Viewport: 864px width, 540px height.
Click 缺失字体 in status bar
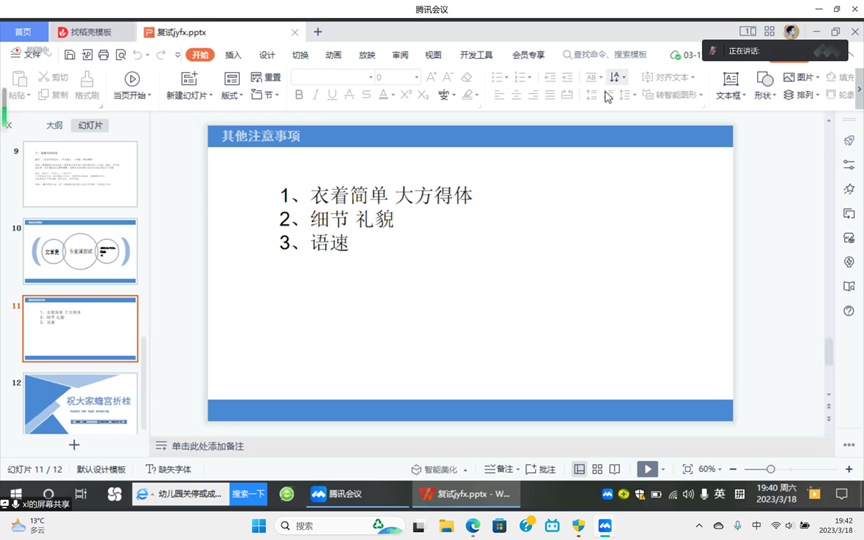(168, 469)
